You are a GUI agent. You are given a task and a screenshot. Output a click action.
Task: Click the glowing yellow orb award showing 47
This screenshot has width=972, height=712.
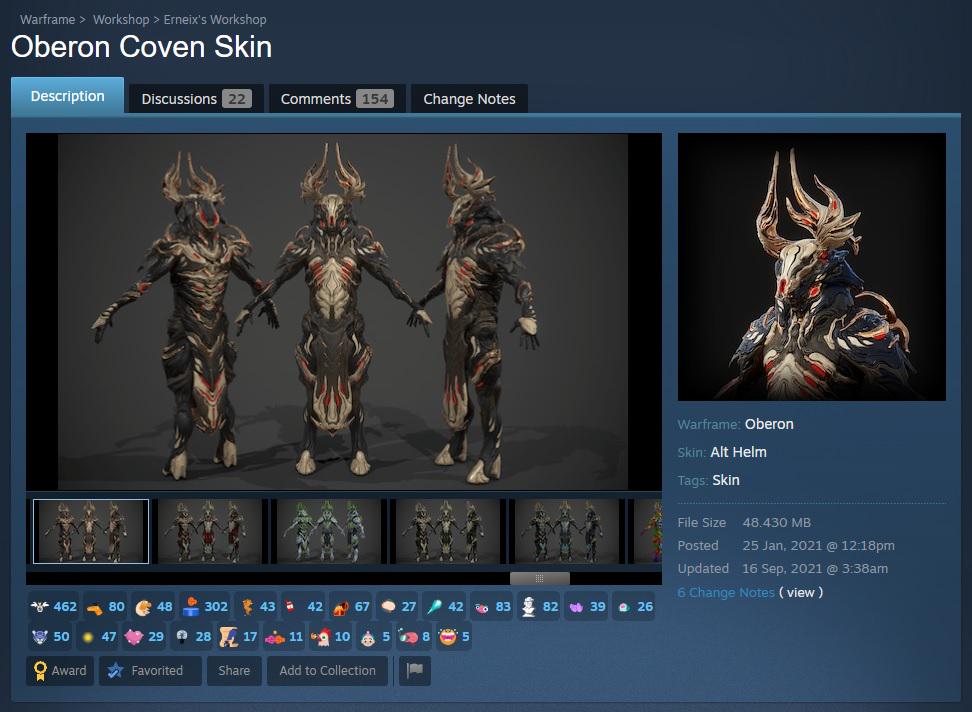(98, 636)
